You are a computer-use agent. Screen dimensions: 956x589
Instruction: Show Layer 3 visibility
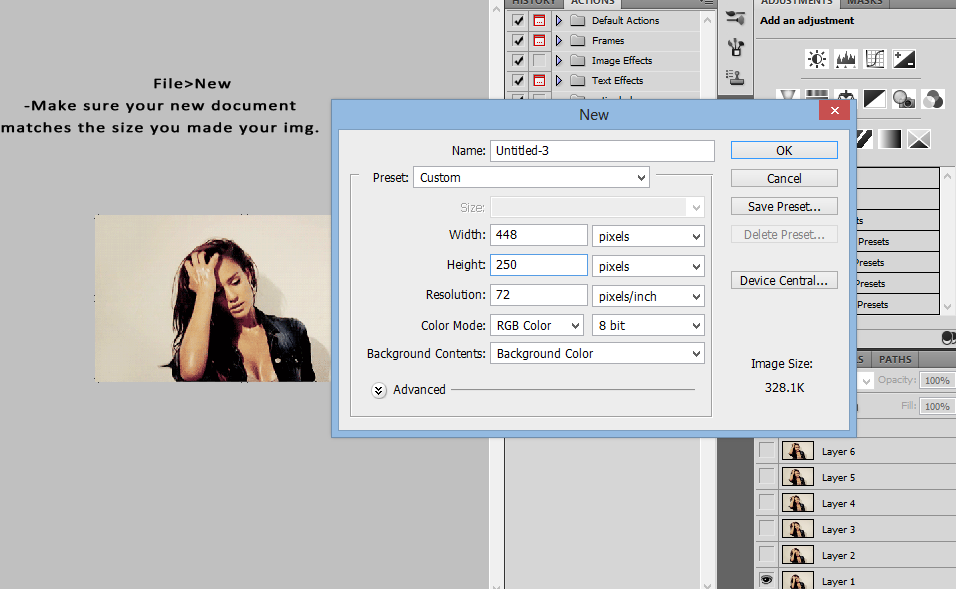point(766,528)
